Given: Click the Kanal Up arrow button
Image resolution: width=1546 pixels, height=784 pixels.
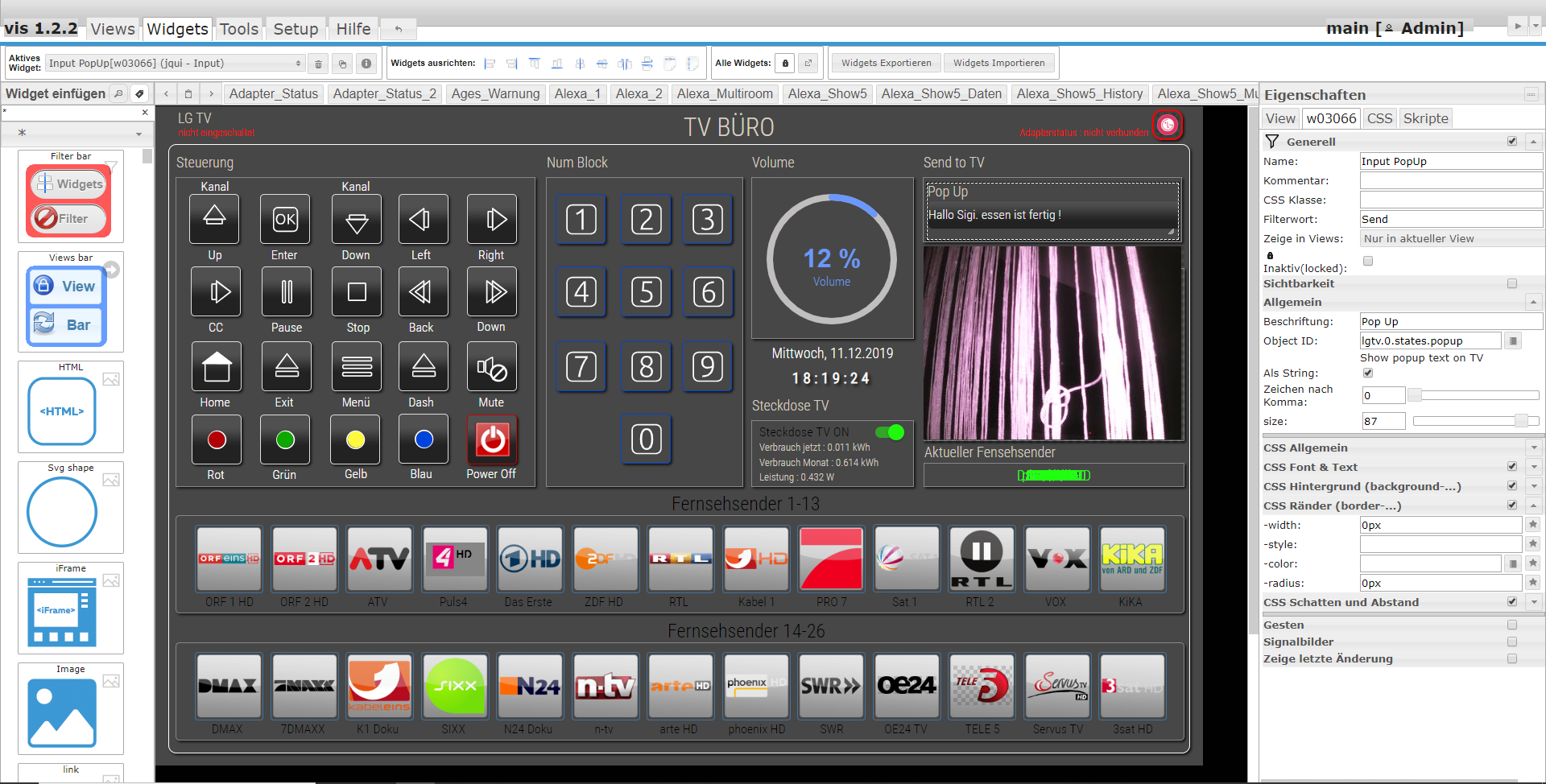Looking at the screenshot, I should click(214, 219).
